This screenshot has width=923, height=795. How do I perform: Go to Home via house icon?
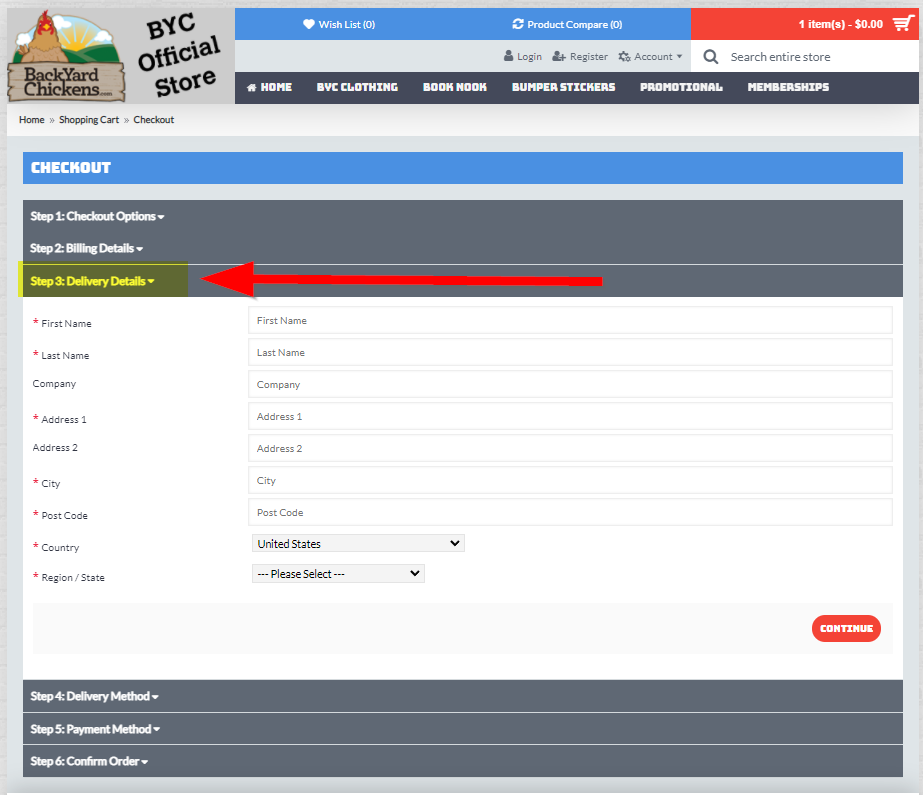[x=252, y=87]
